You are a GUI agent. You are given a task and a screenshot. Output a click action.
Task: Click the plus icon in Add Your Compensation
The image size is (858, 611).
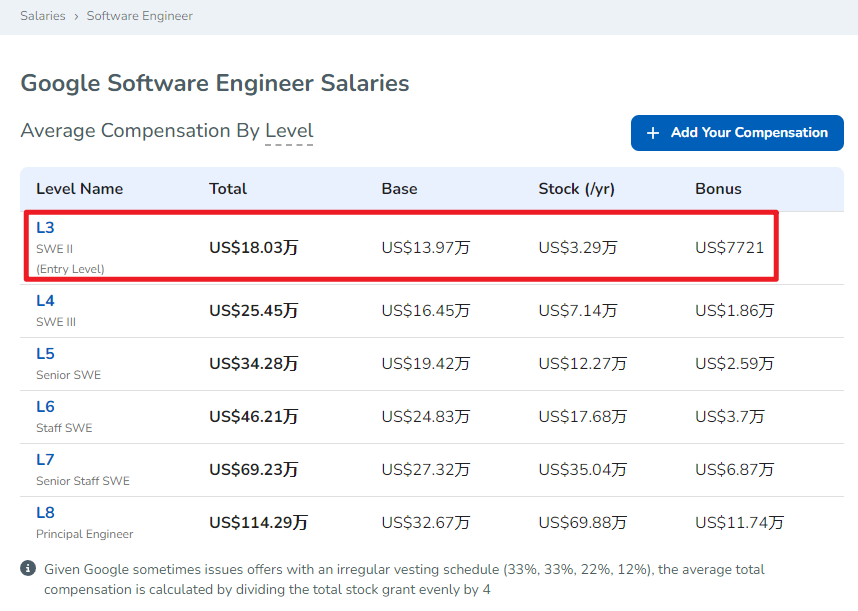tap(653, 133)
